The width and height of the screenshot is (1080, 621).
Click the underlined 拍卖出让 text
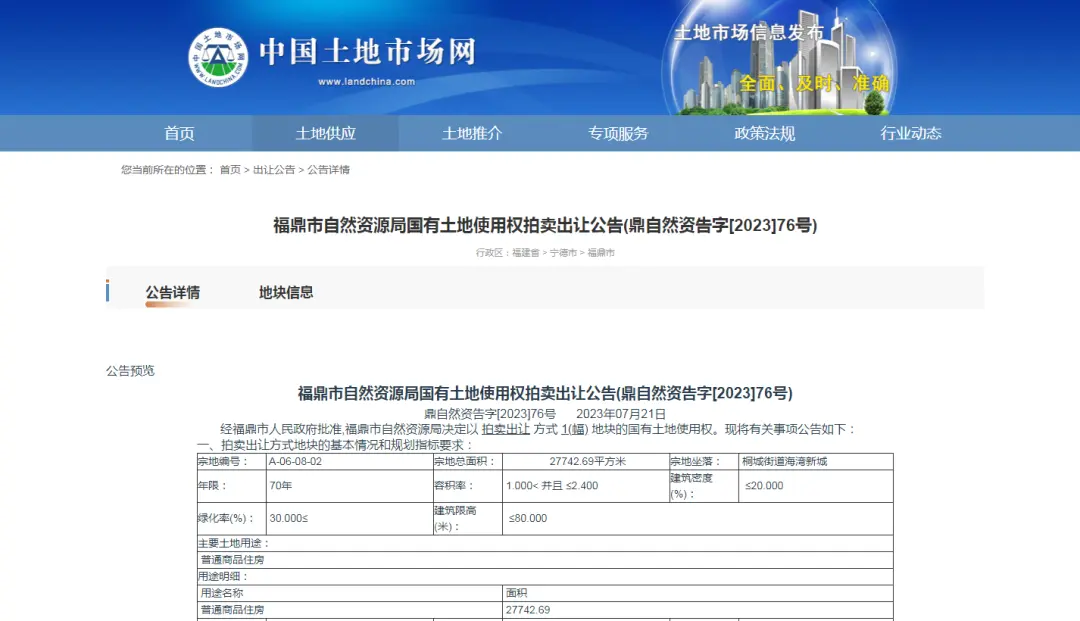coord(506,429)
